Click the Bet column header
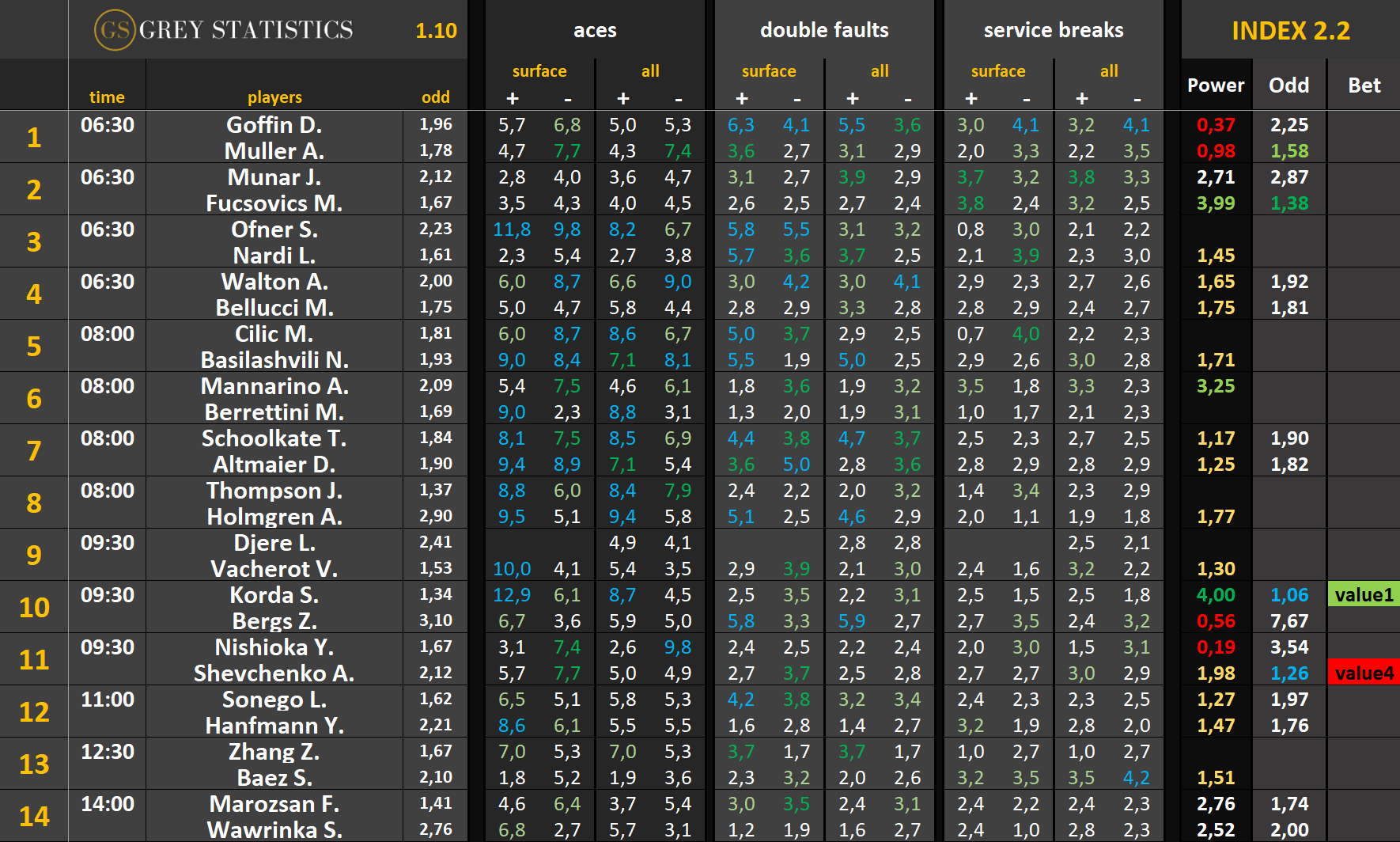Image resolution: width=1400 pixels, height=842 pixels. click(1364, 85)
